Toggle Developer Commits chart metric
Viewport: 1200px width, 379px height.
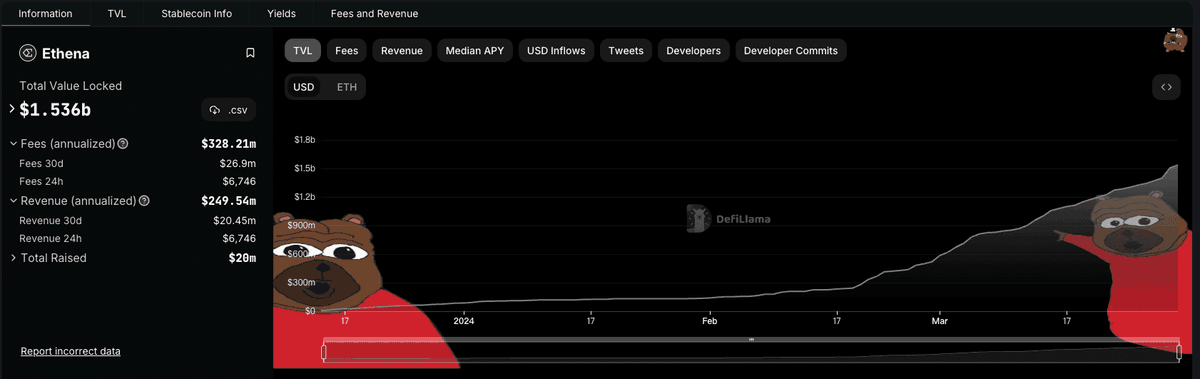(791, 50)
